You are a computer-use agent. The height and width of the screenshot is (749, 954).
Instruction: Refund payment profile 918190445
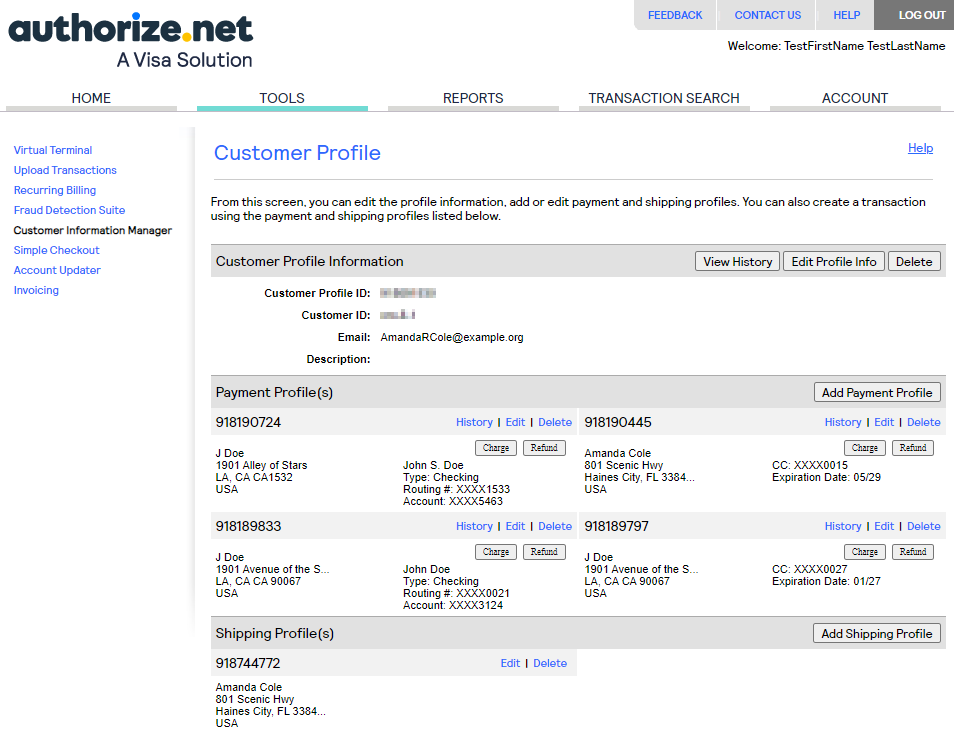pyautogui.click(x=912, y=448)
